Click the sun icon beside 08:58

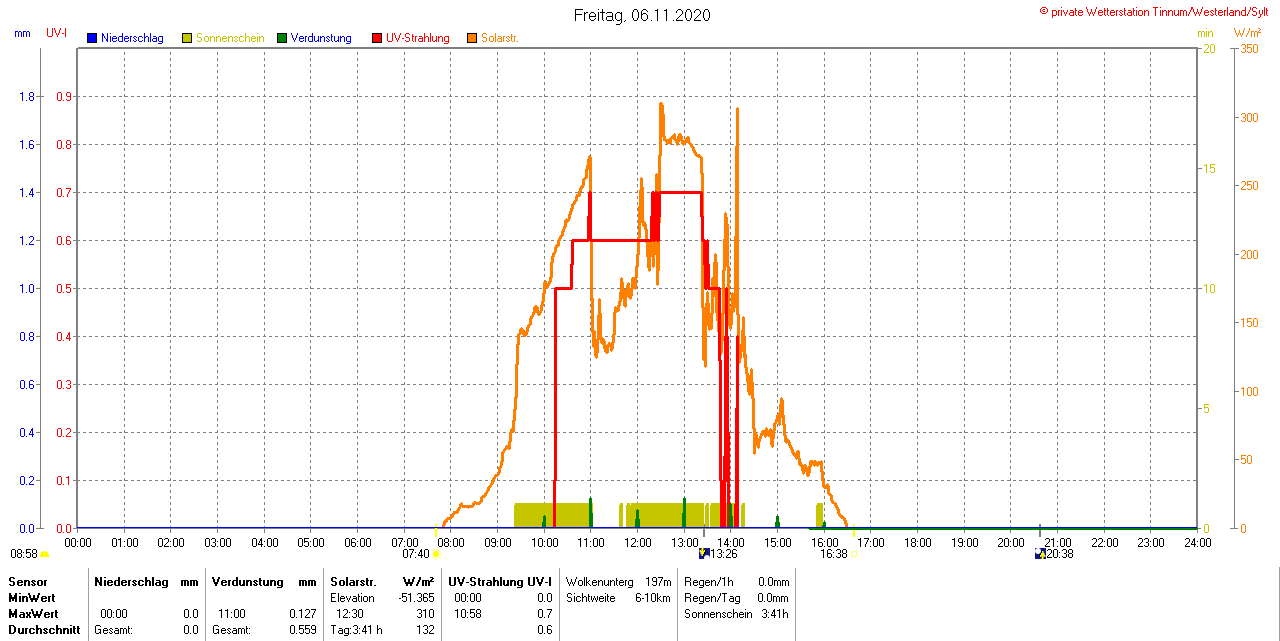click(44, 554)
